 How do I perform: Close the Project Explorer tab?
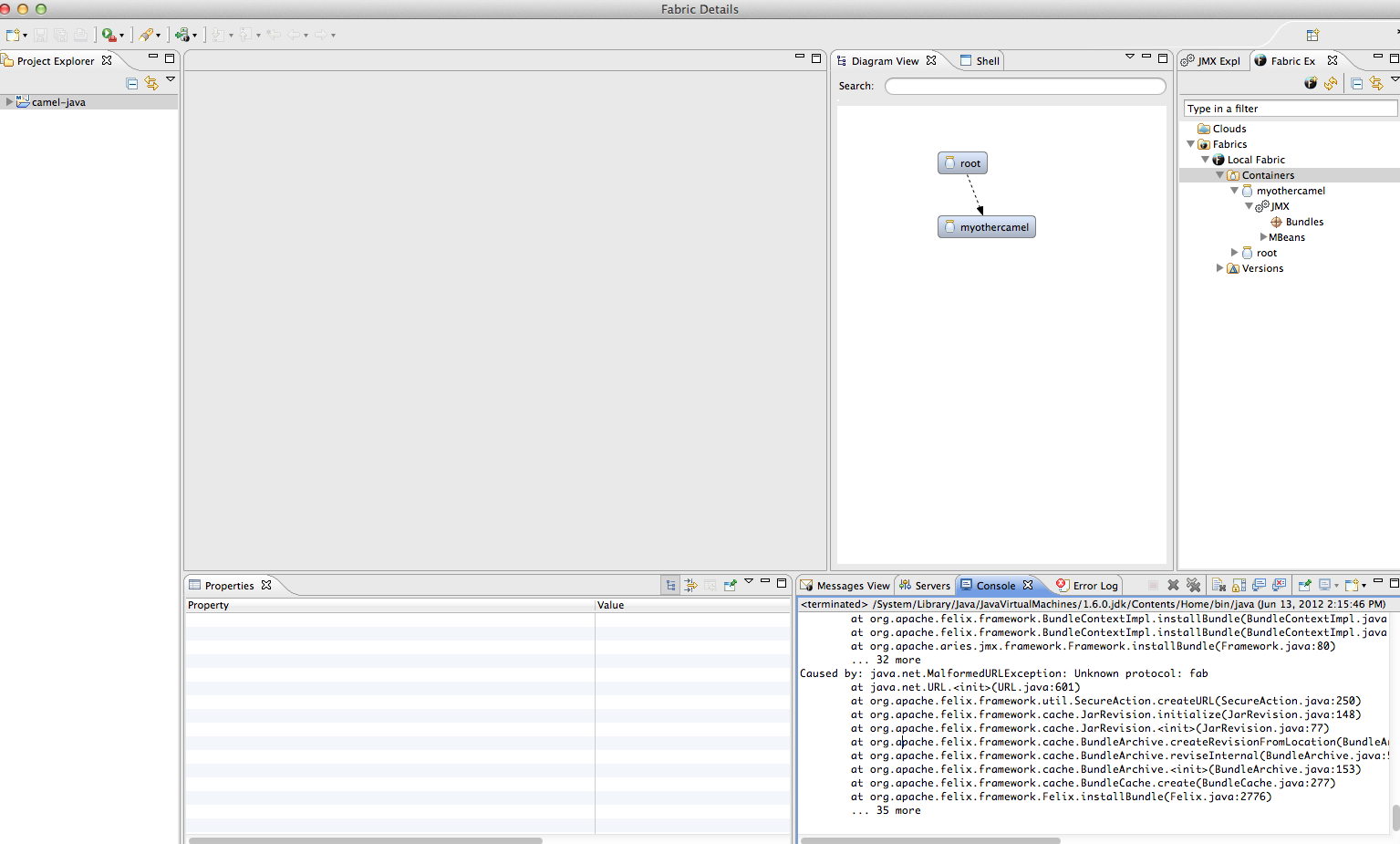(x=107, y=60)
